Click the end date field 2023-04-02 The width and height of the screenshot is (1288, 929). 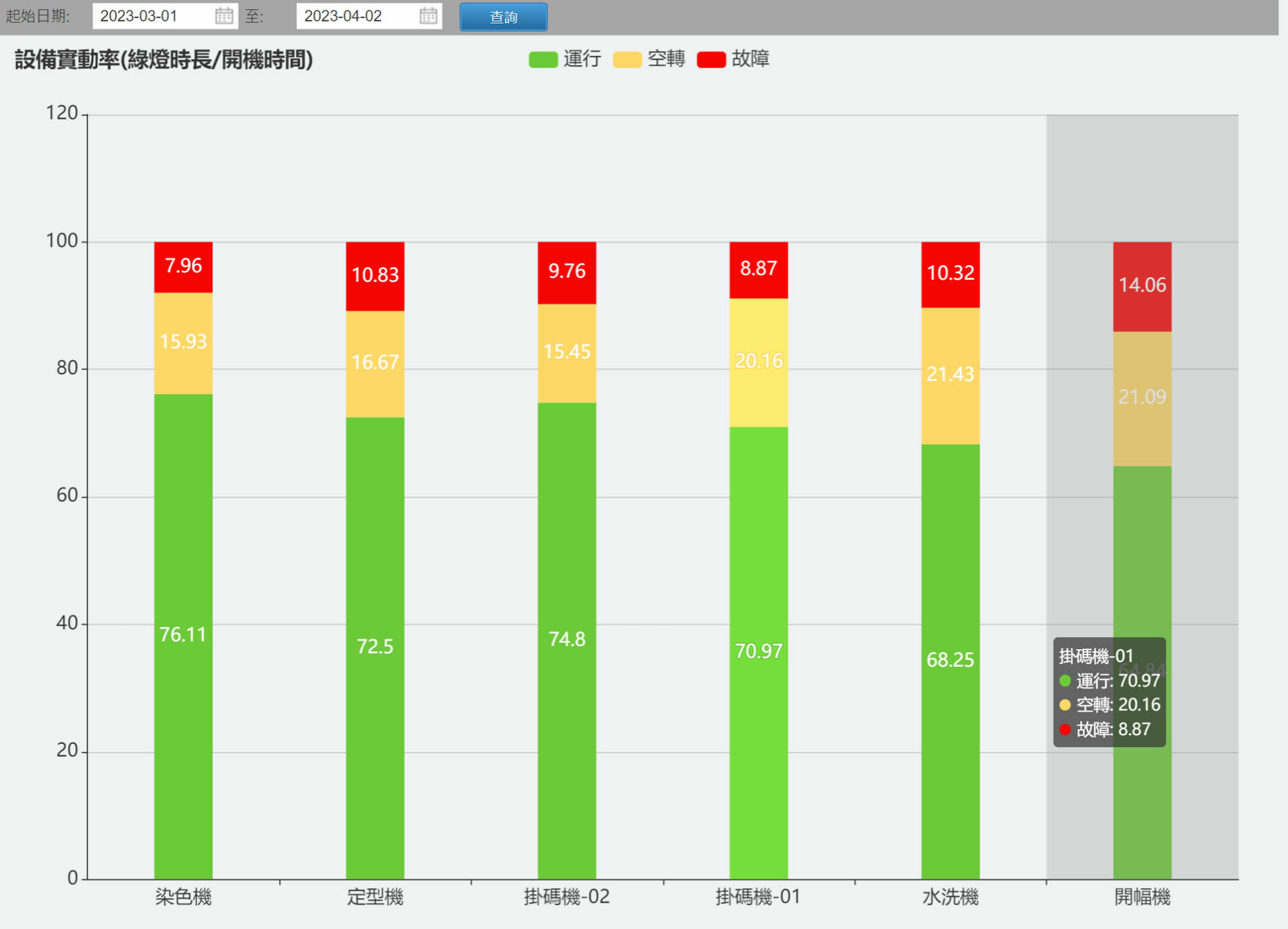369,16
